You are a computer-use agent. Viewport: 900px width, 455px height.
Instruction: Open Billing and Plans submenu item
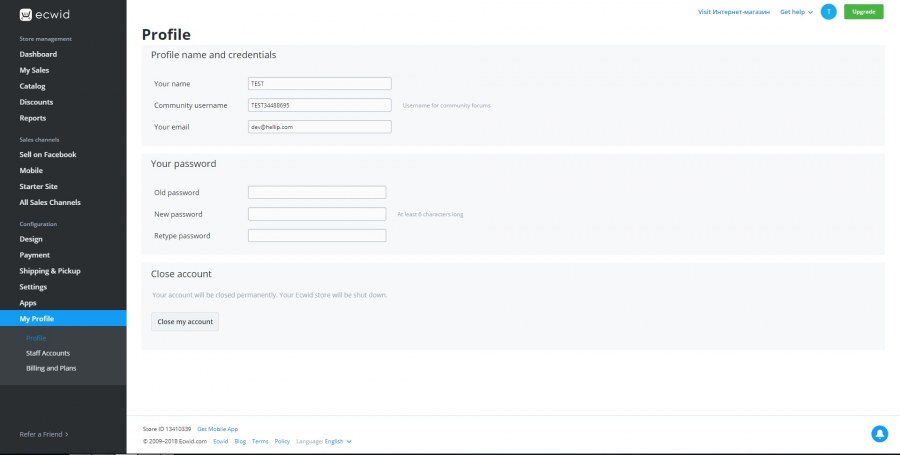[x=51, y=368]
